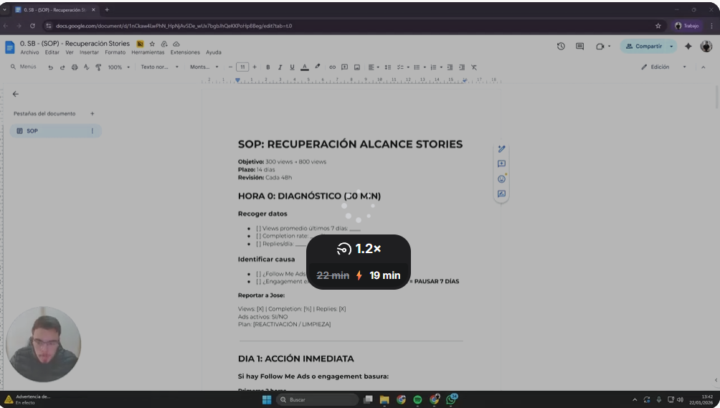Select the paint format tool

click(98, 67)
